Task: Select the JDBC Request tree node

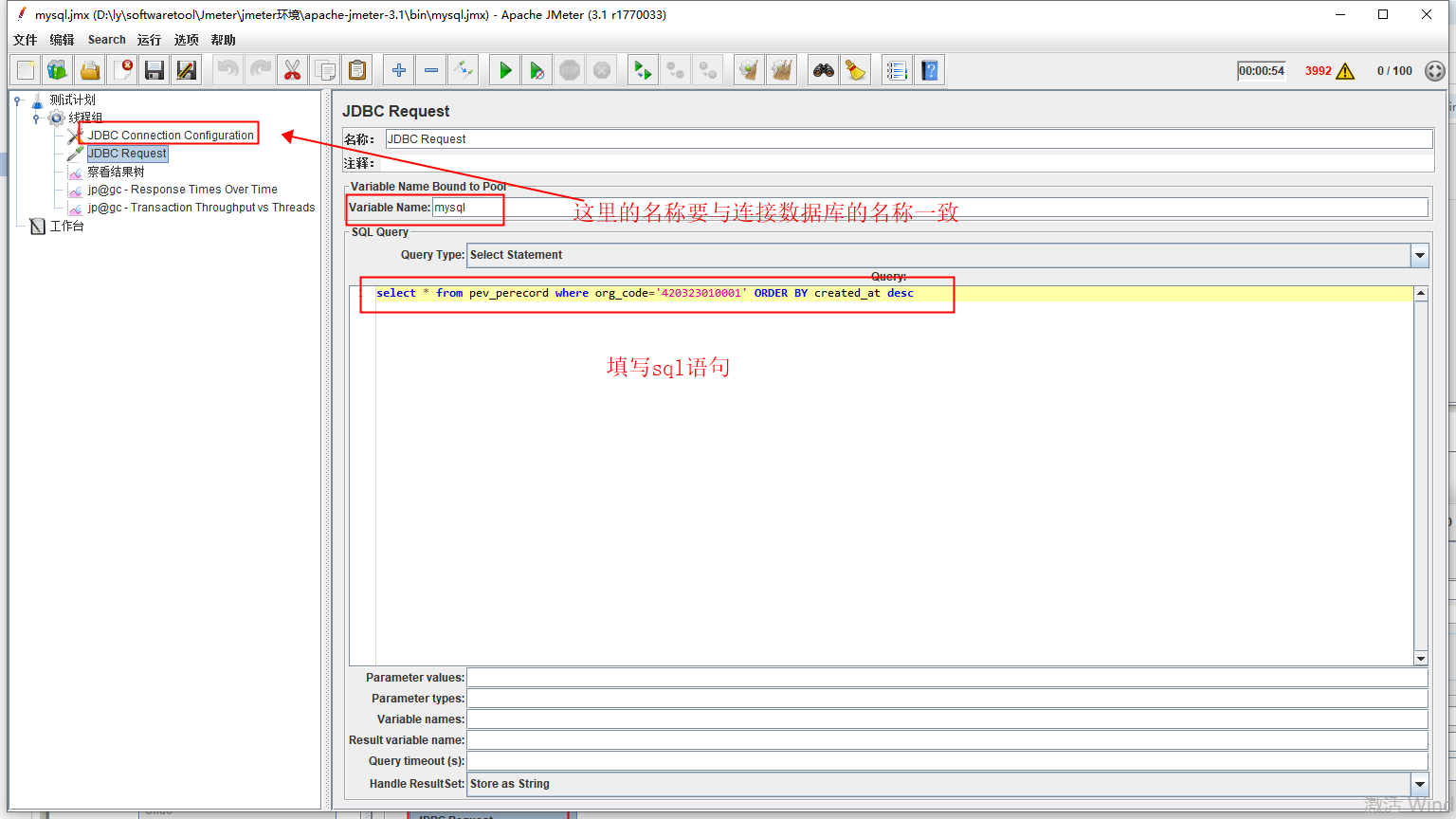Action: 127,154
